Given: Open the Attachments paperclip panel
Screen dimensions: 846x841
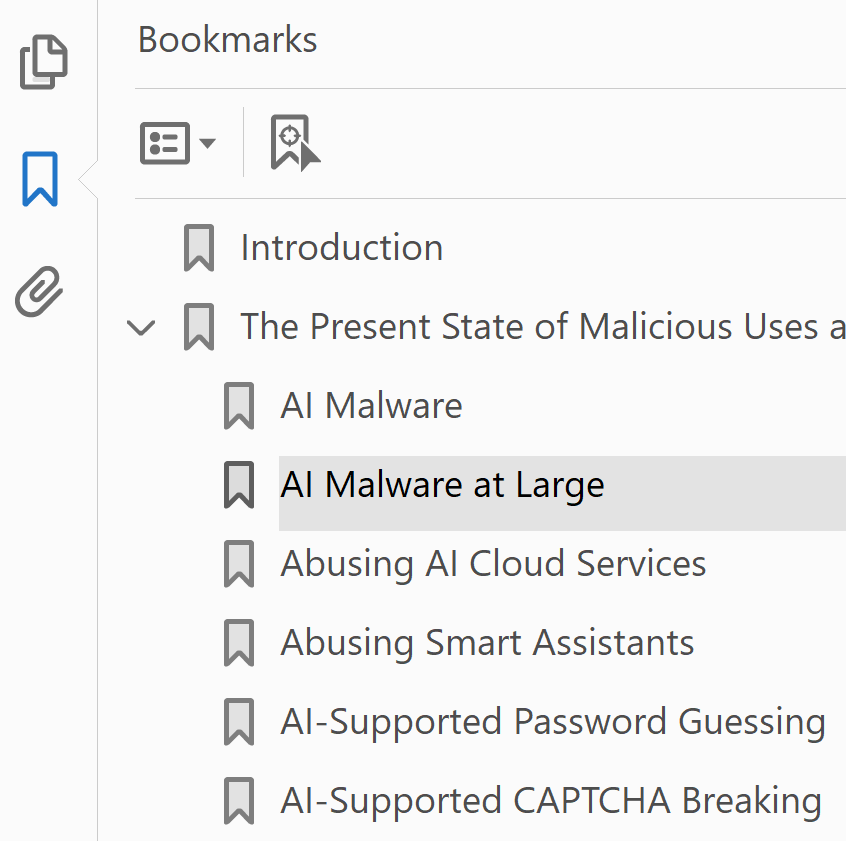Looking at the screenshot, I should pyautogui.click(x=40, y=291).
